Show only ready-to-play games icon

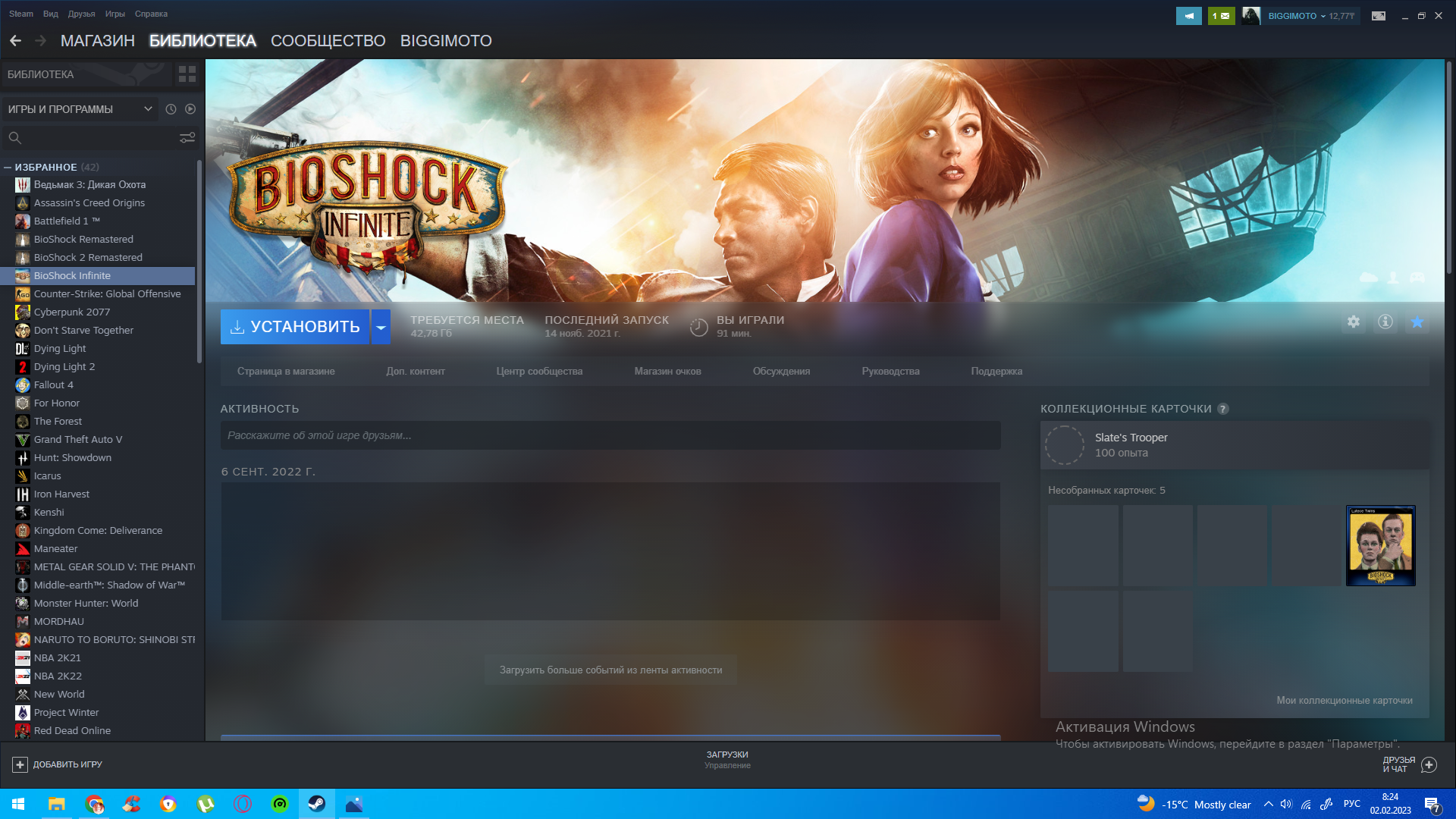pos(190,109)
